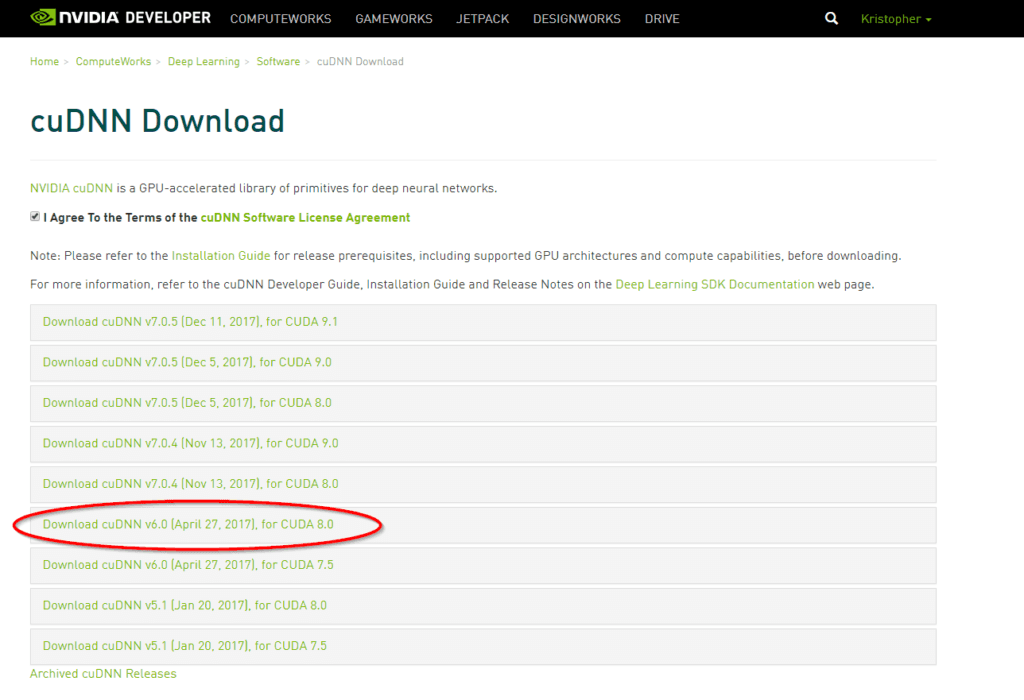This screenshot has width=1024, height=700.
Task: Open Archived cuDNN Releases link
Action: coord(103,673)
